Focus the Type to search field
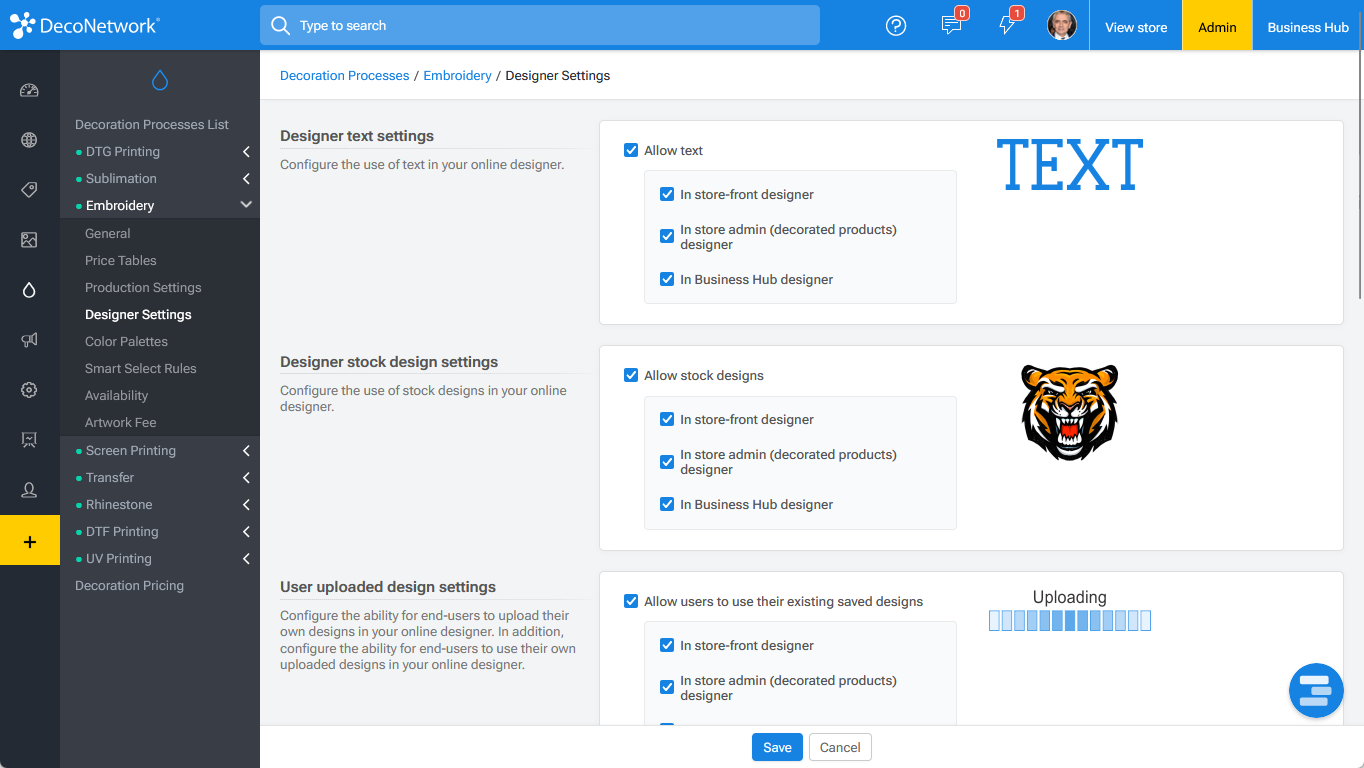Image resolution: width=1364 pixels, height=768 pixels. [540, 25]
